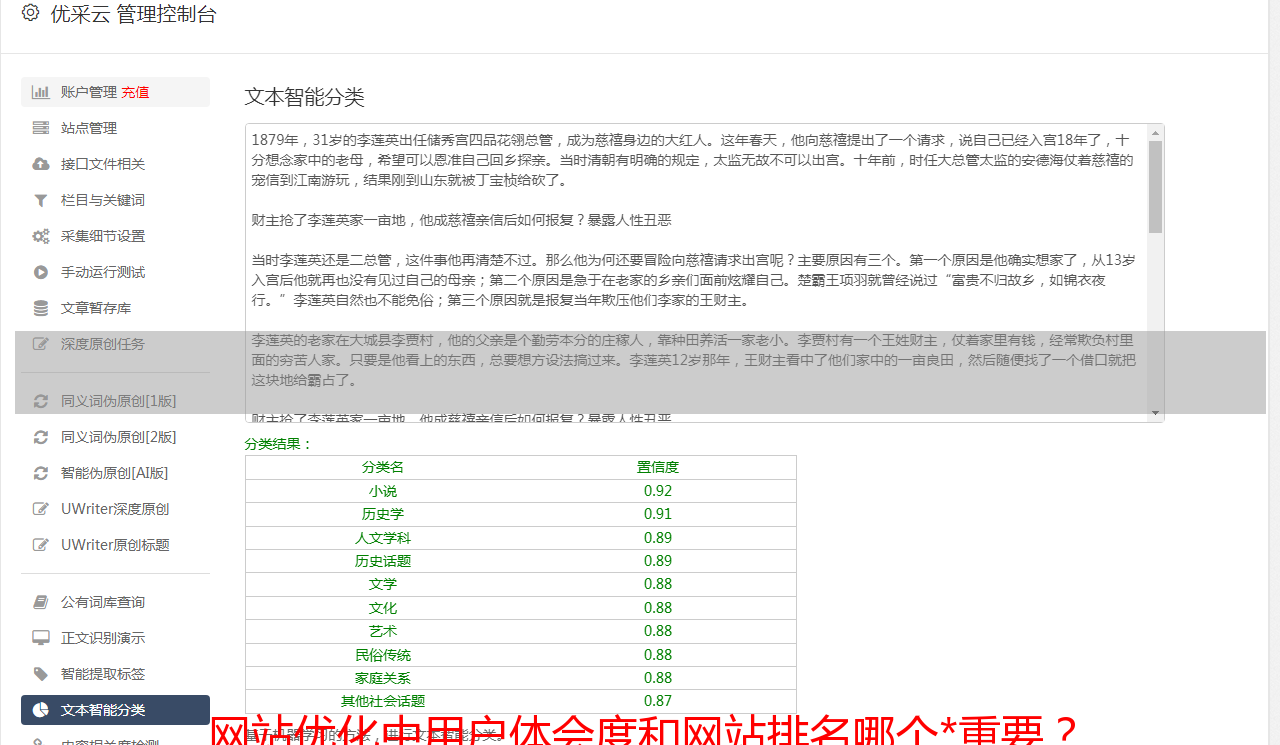Open 深度原创任务 page
This screenshot has width=1280, height=745.
115,344
